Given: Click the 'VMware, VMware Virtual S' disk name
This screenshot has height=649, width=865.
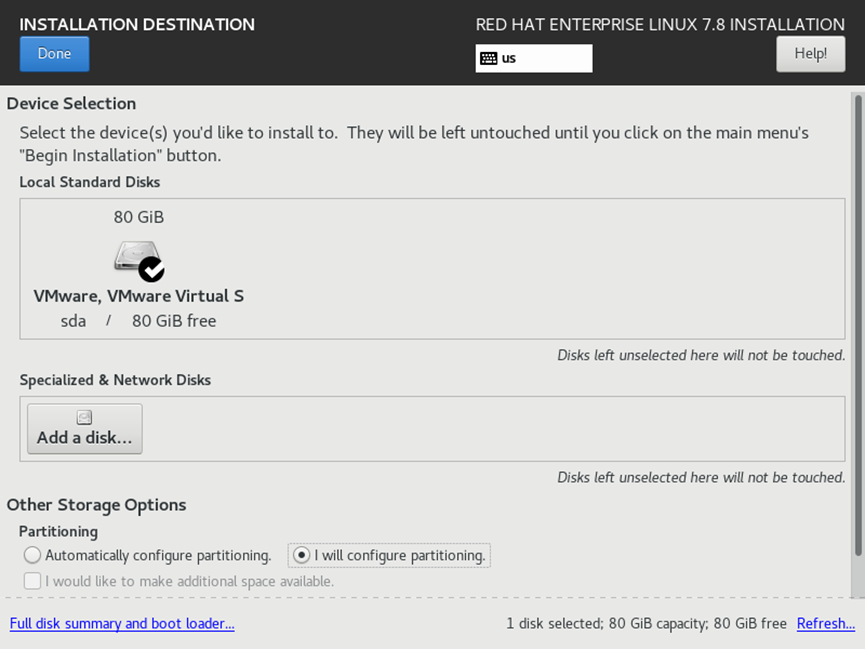Looking at the screenshot, I should tap(139, 296).
